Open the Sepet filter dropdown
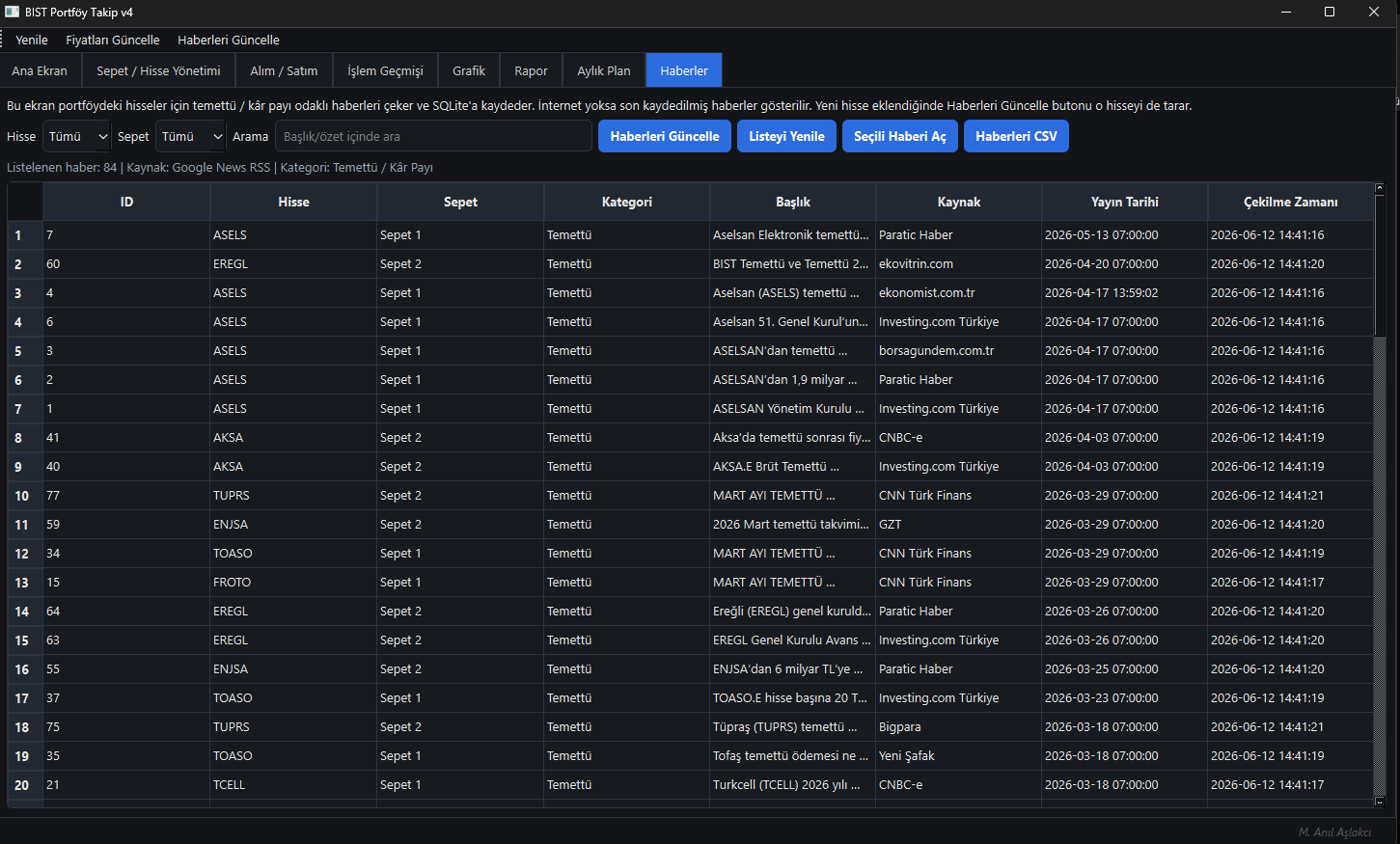1400x844 pixels. pyautogui.click(x=190, y=136)
